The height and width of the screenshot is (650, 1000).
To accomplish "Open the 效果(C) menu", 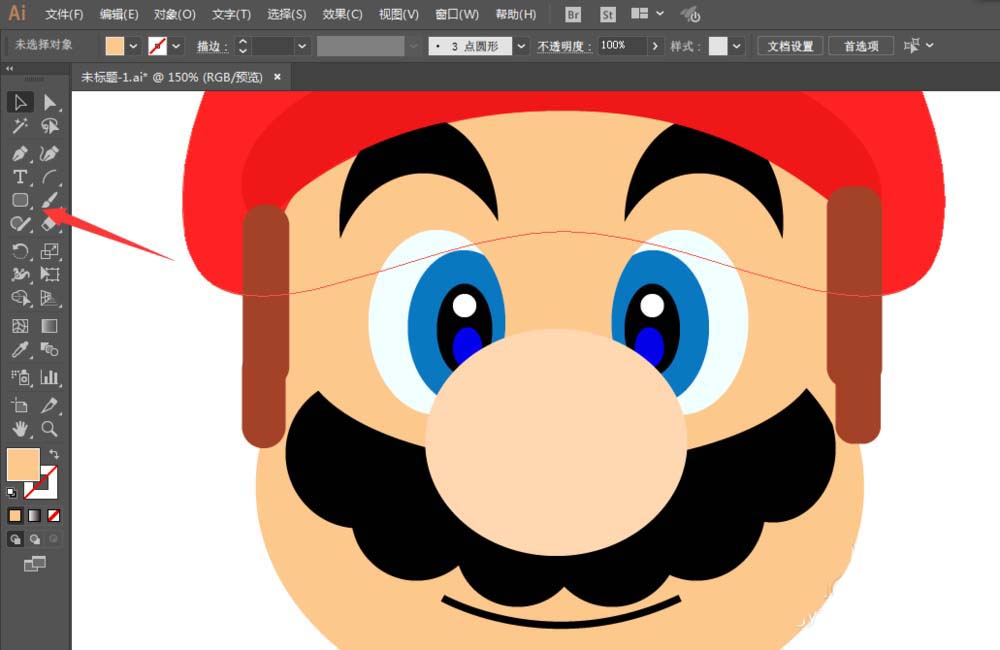I will [x=342, y=14].
